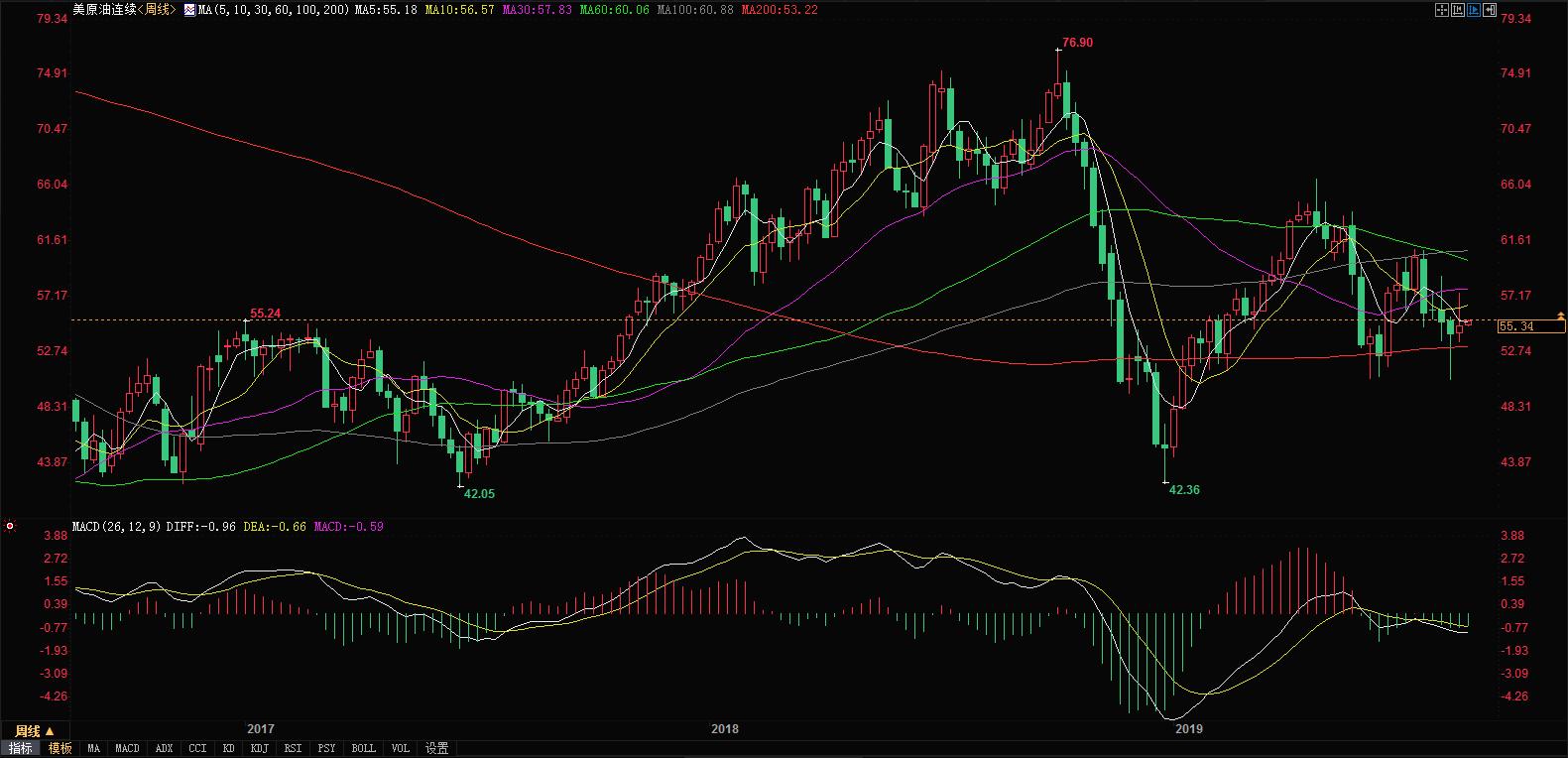This screenshot has width=1568, height=758.
Task: Click the VOL indicator button
Action: point(400,748)
